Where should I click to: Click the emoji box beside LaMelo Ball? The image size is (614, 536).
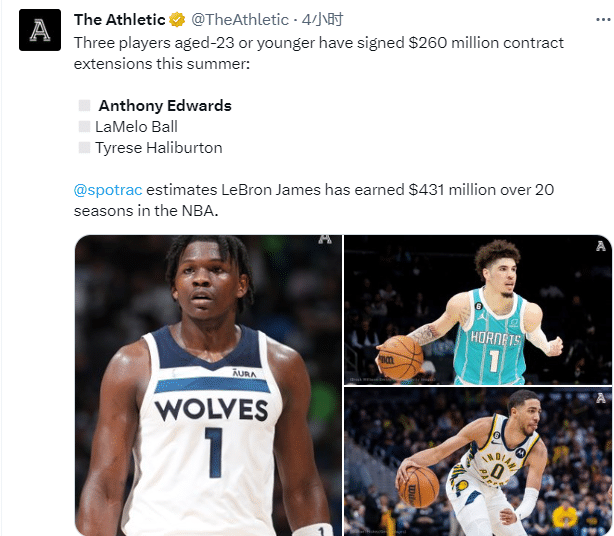[85, 127]
